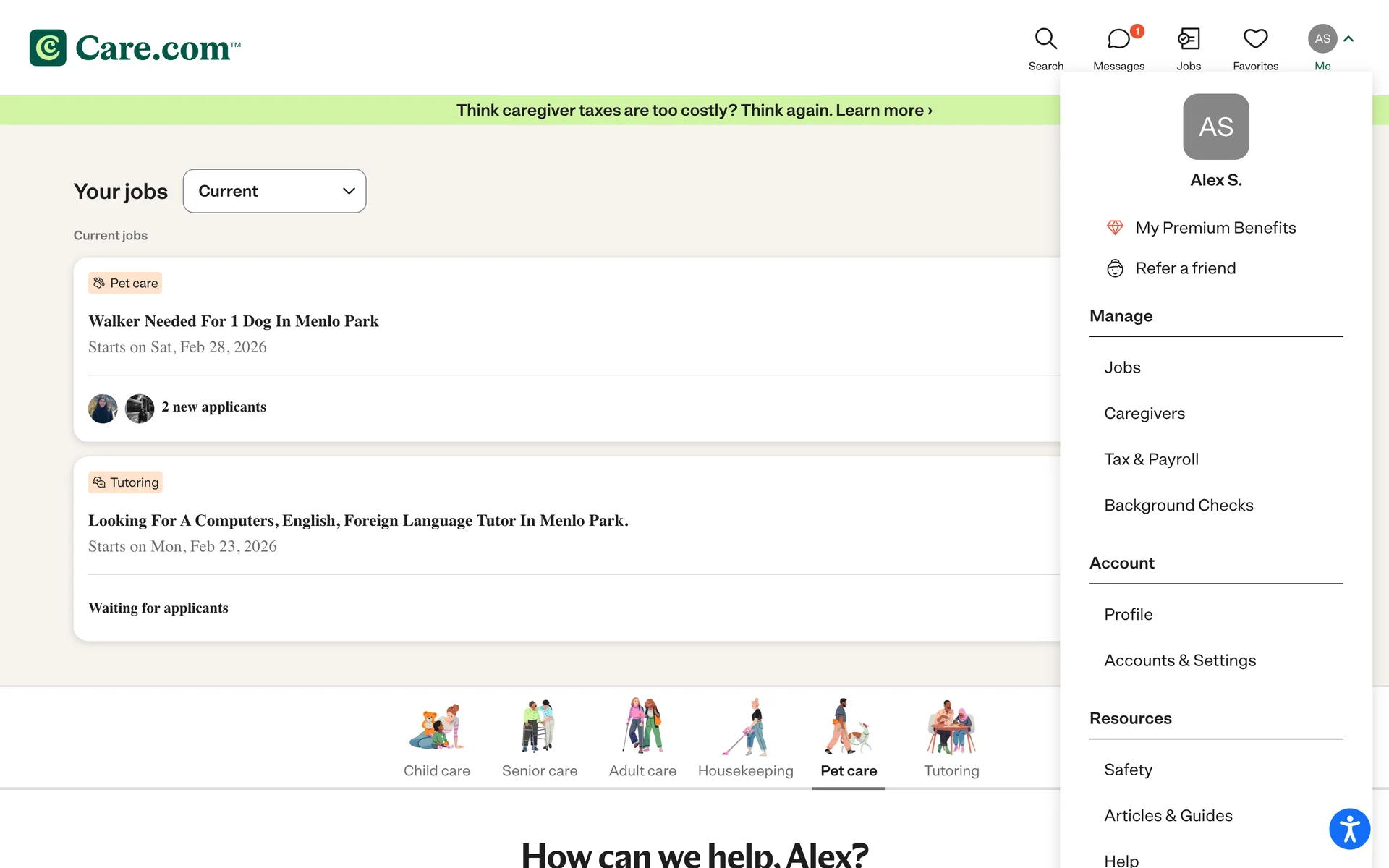This screenshot has width=1389, height=868.
Task: Open My Premium Benefits
Action: pyautogui.click(x=1215, y=228)
